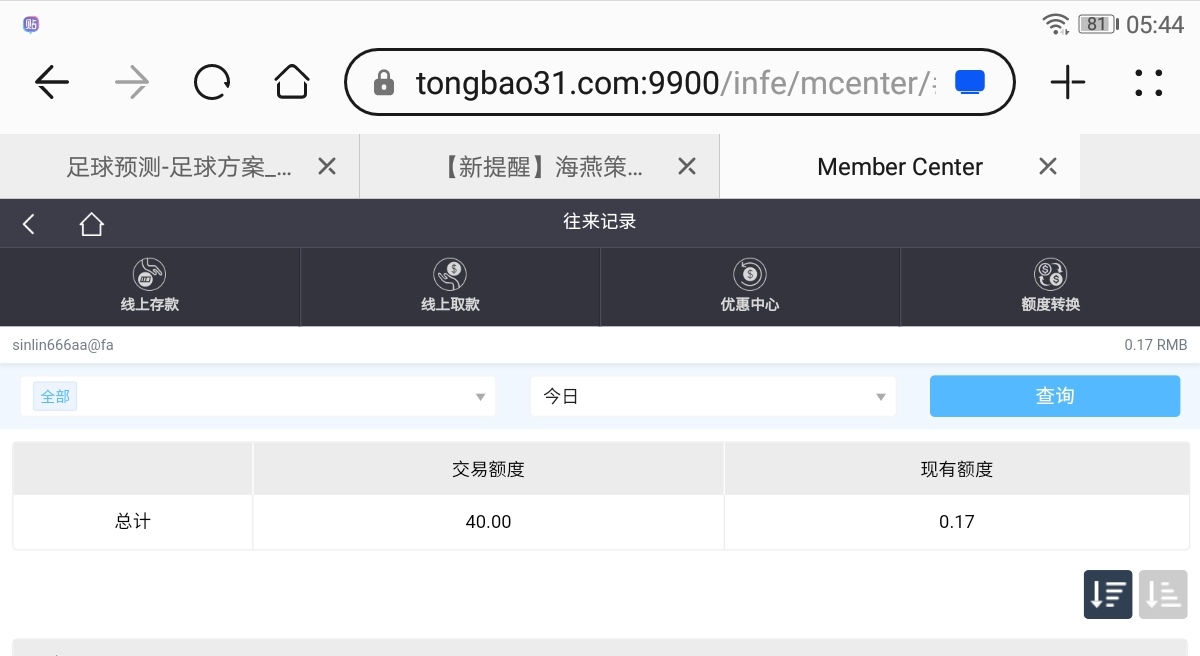
Task: Tap the blue desktop-mode icon in address bar
Action: pos(970,82)
